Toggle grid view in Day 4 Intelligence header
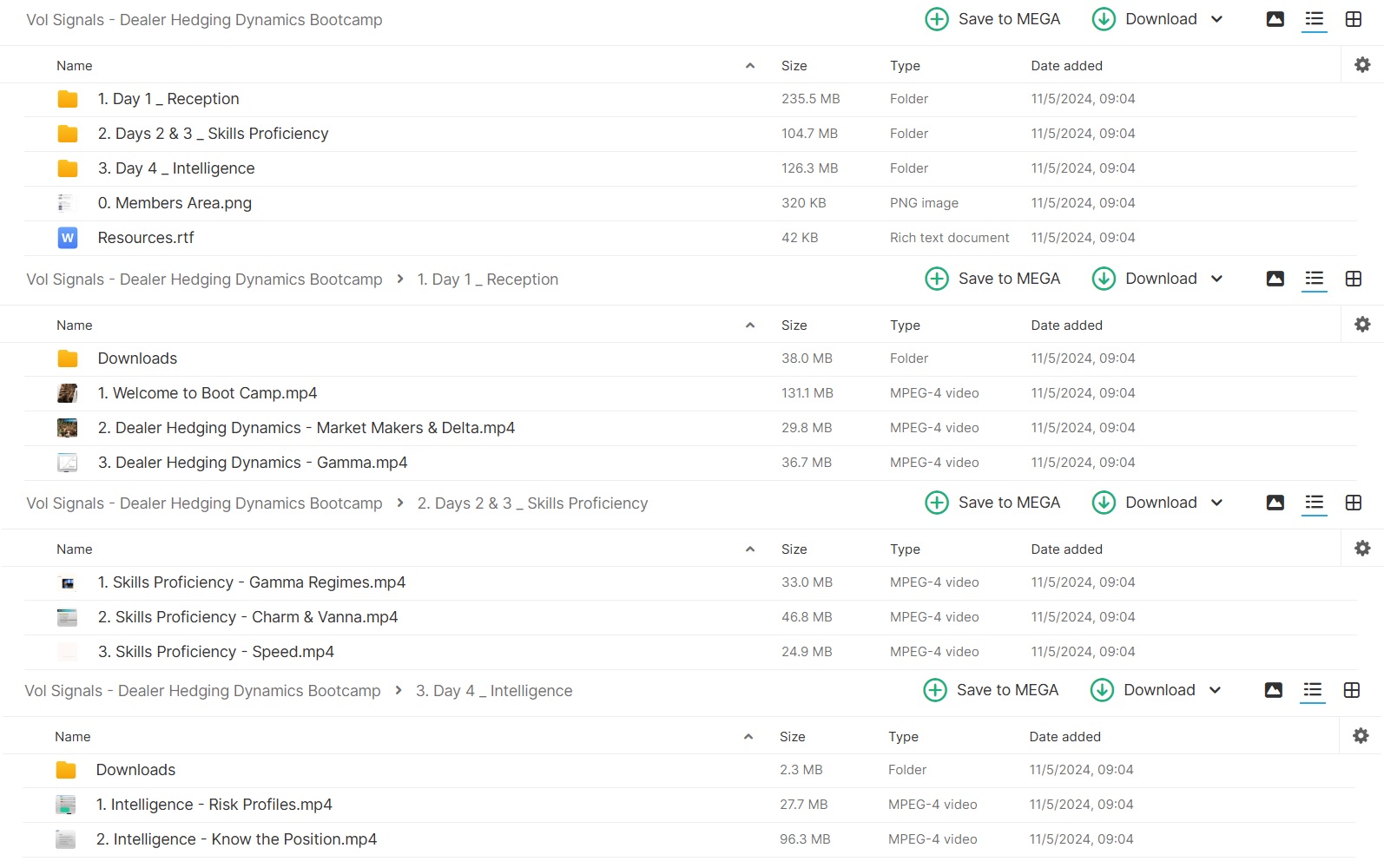This screenshot has width=1384, height=868. (1351, 690)
